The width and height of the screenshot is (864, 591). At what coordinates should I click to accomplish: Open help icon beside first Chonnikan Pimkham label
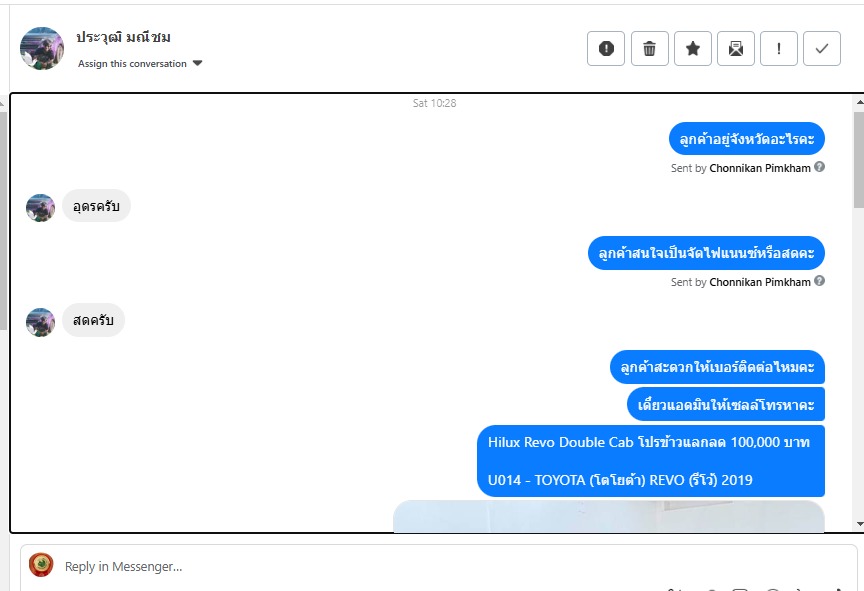pos(819,167)
